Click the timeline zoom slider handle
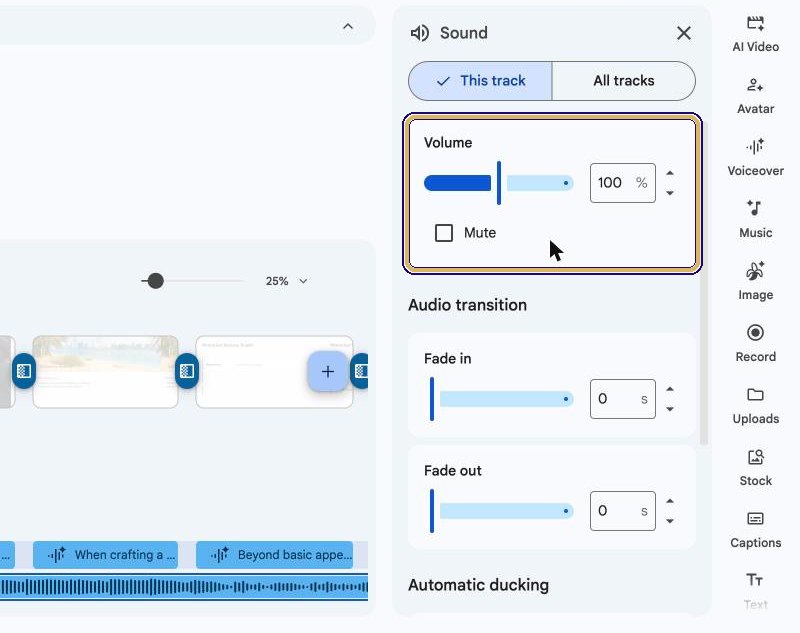Viewport: 800px width, 633px height. (x=155, y=281)
